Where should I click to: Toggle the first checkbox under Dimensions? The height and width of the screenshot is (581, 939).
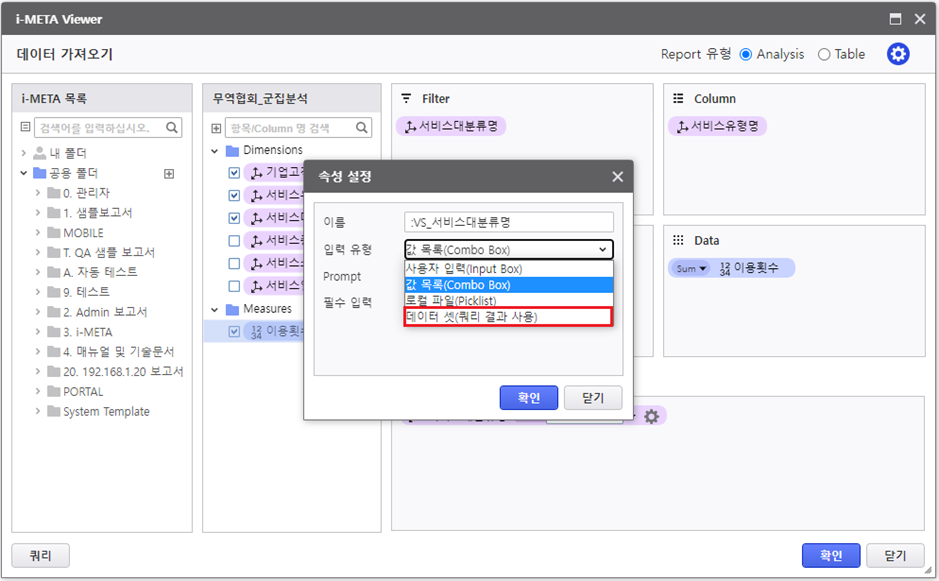(234, 173)
